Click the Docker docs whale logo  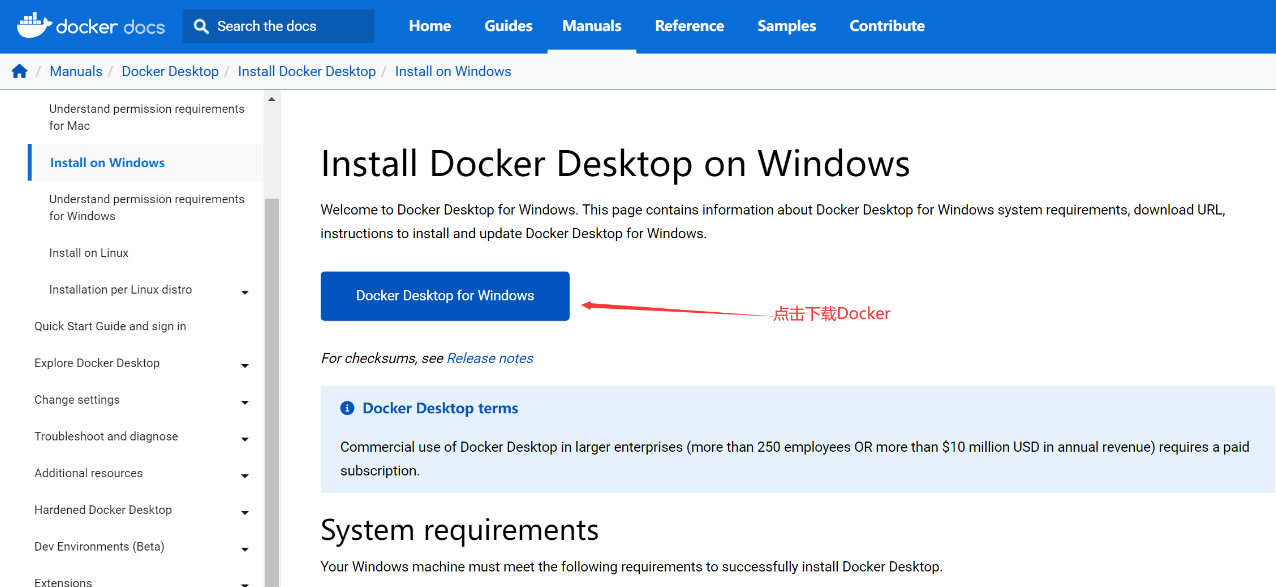(x=91, y=26)
